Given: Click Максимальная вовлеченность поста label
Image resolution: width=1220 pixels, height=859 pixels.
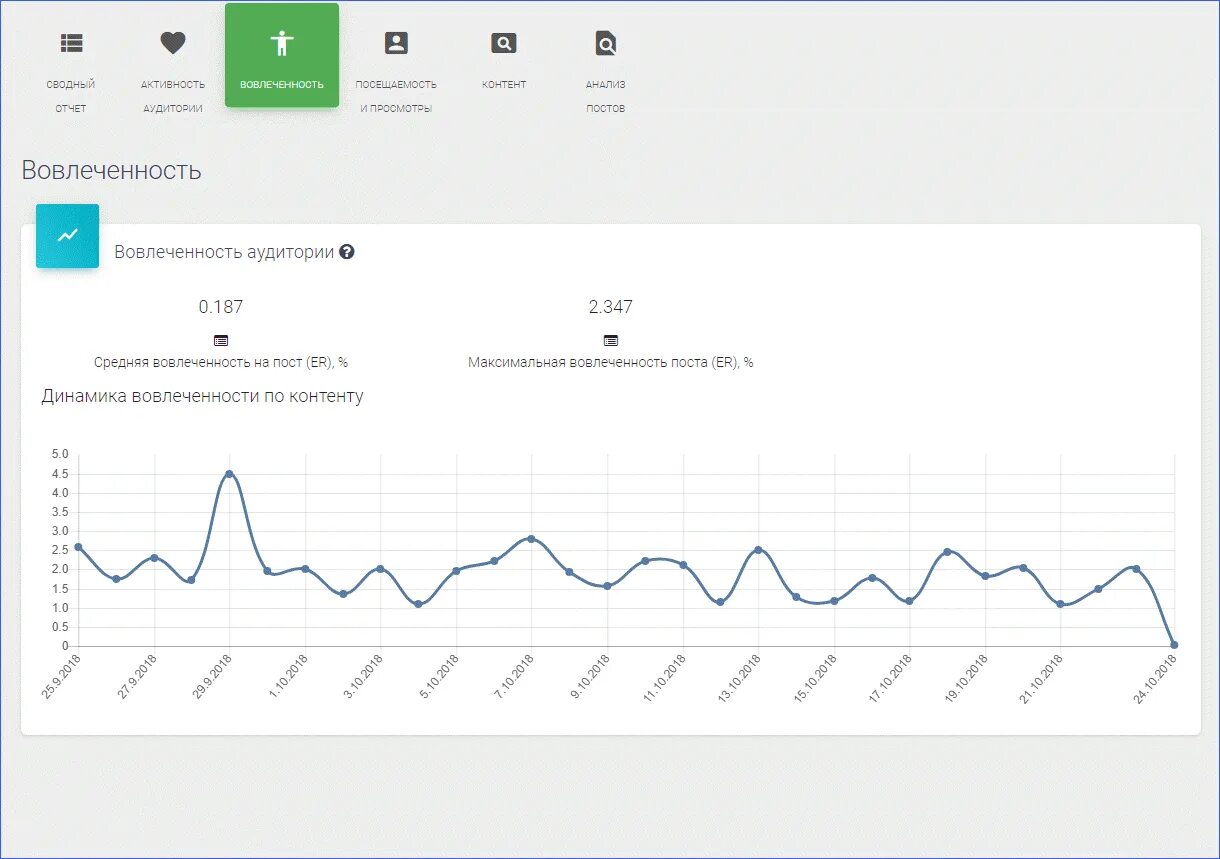Looking at the screenshot, I should (x=611, y=363).
